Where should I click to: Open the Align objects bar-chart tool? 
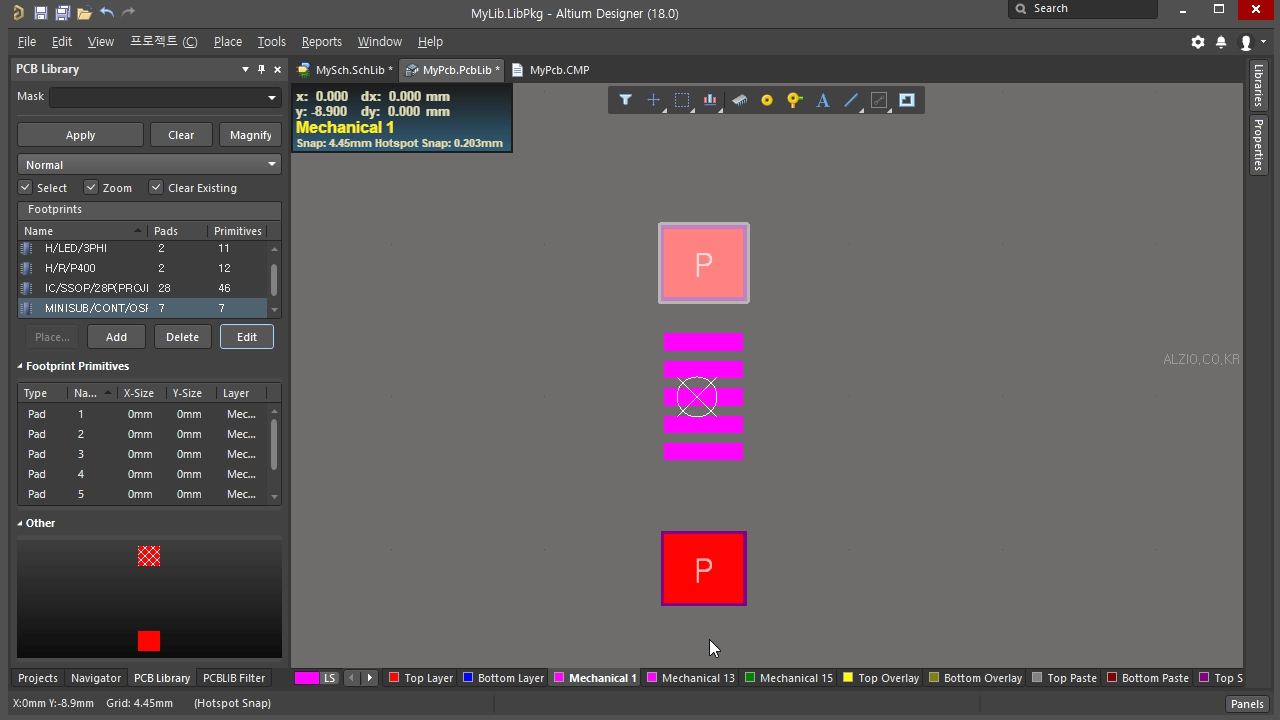coord(710,100)
